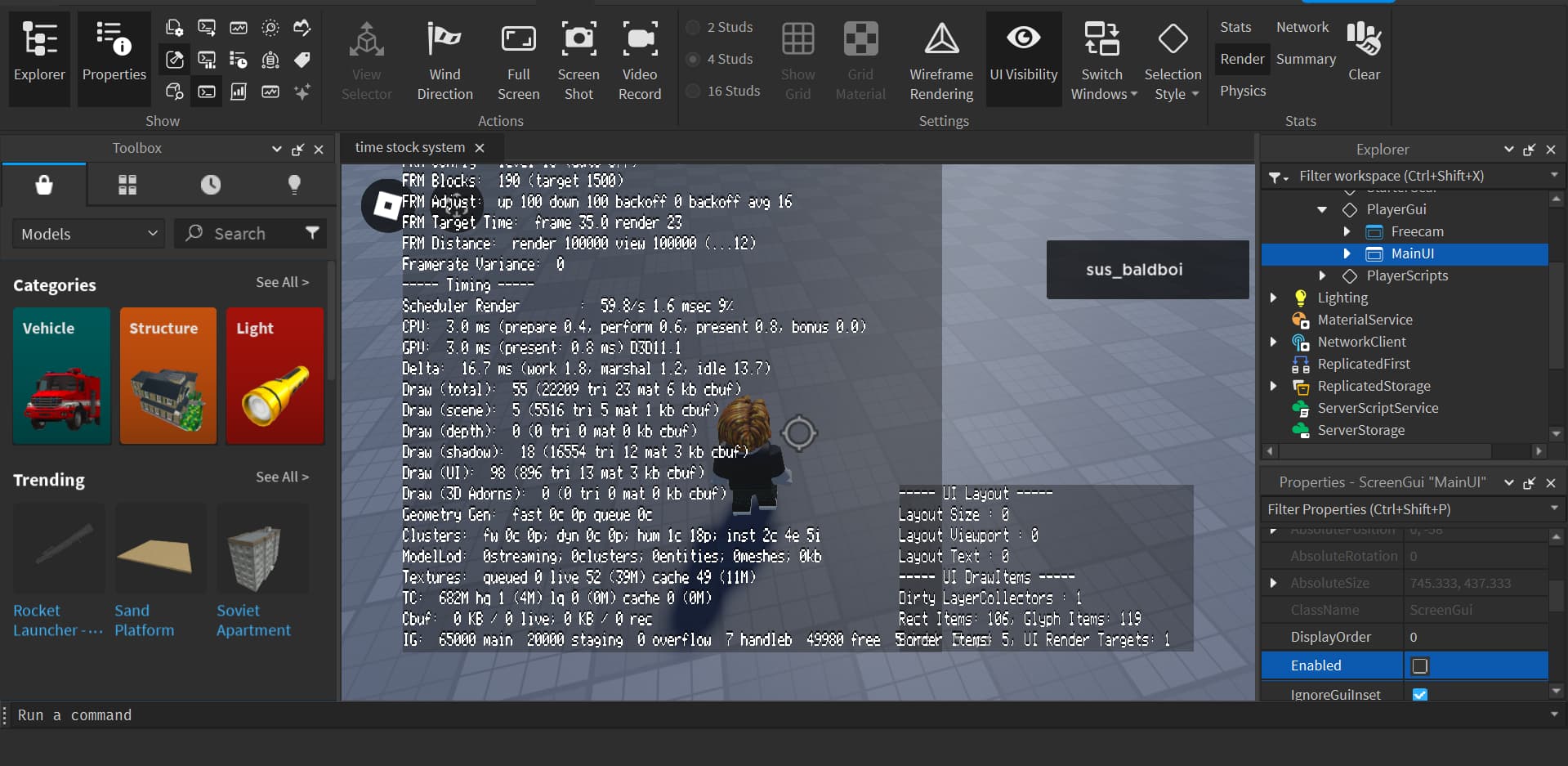Open Creations lightbulb tab in Toolbox
This screenshot has width=1568, height=766.
point(294,185)
